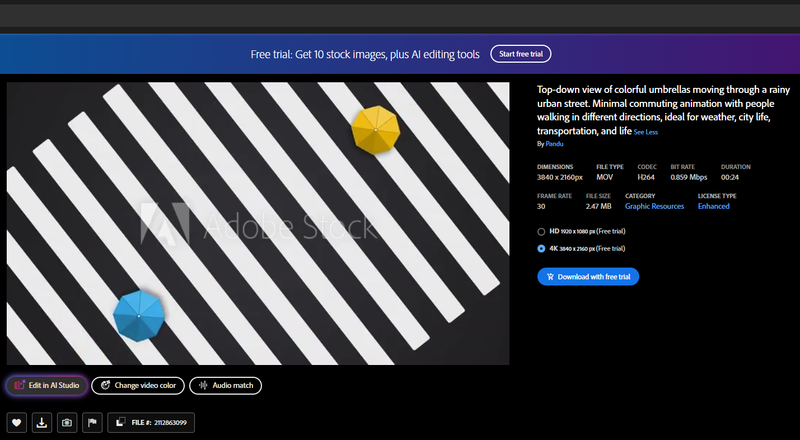This screenshot has height=440, width=800.
Task: Open contributor Pandu's profile
Action: (554, 144)
